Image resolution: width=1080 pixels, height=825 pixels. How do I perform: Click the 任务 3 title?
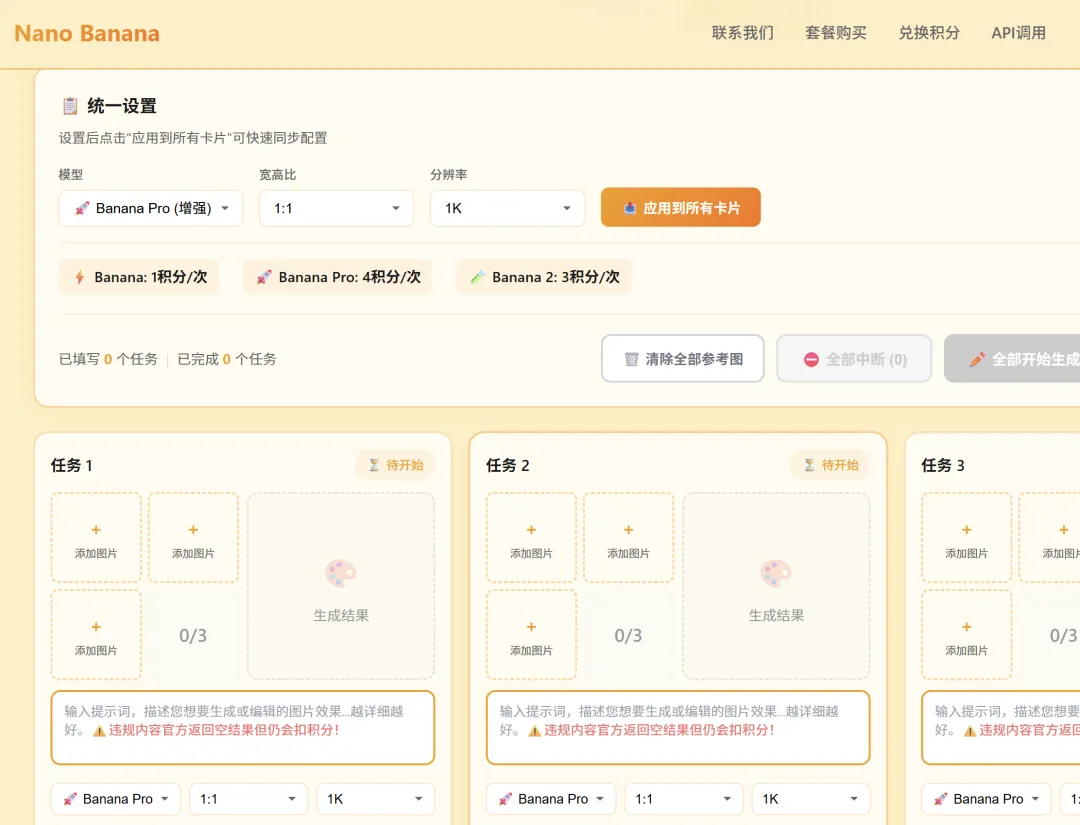[943, 466]
